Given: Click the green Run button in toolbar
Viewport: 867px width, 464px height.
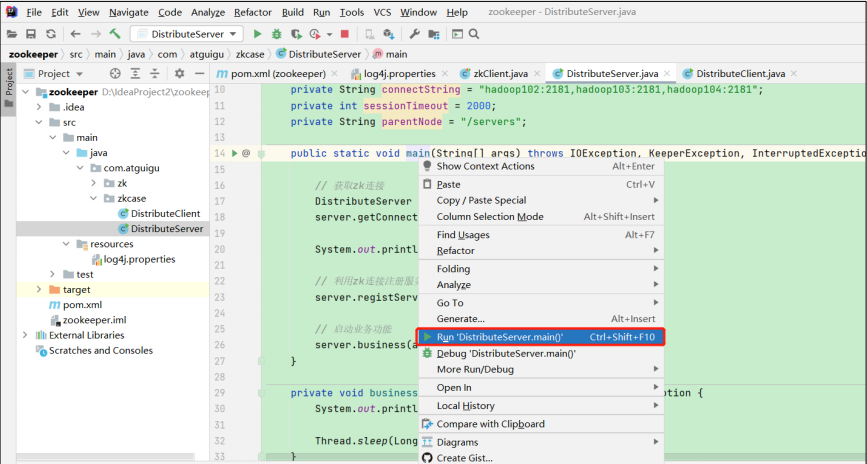Looking at the screenshot, I should (x=258, y=34).
